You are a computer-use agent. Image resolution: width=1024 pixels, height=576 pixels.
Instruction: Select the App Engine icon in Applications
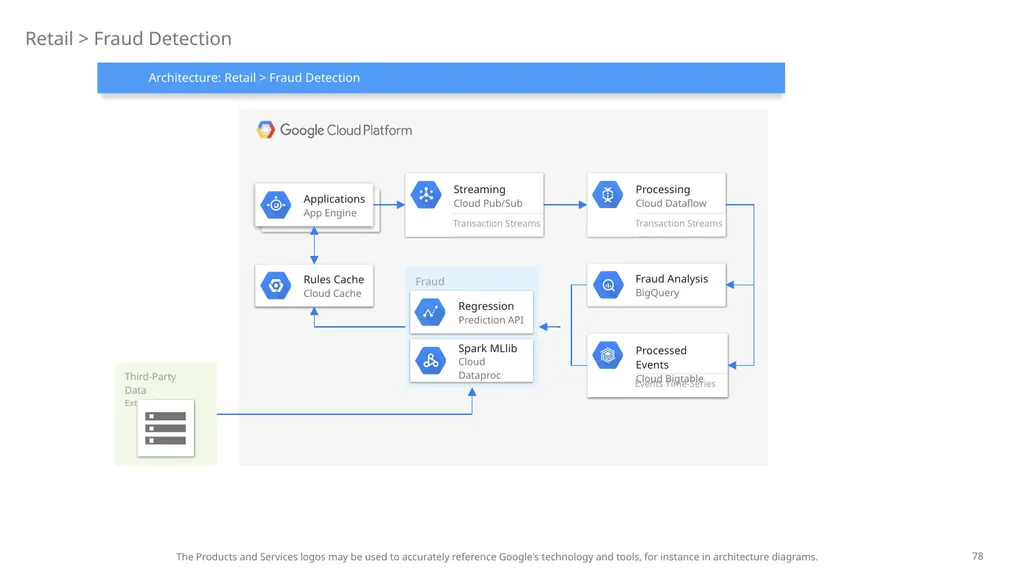(276, 205)
